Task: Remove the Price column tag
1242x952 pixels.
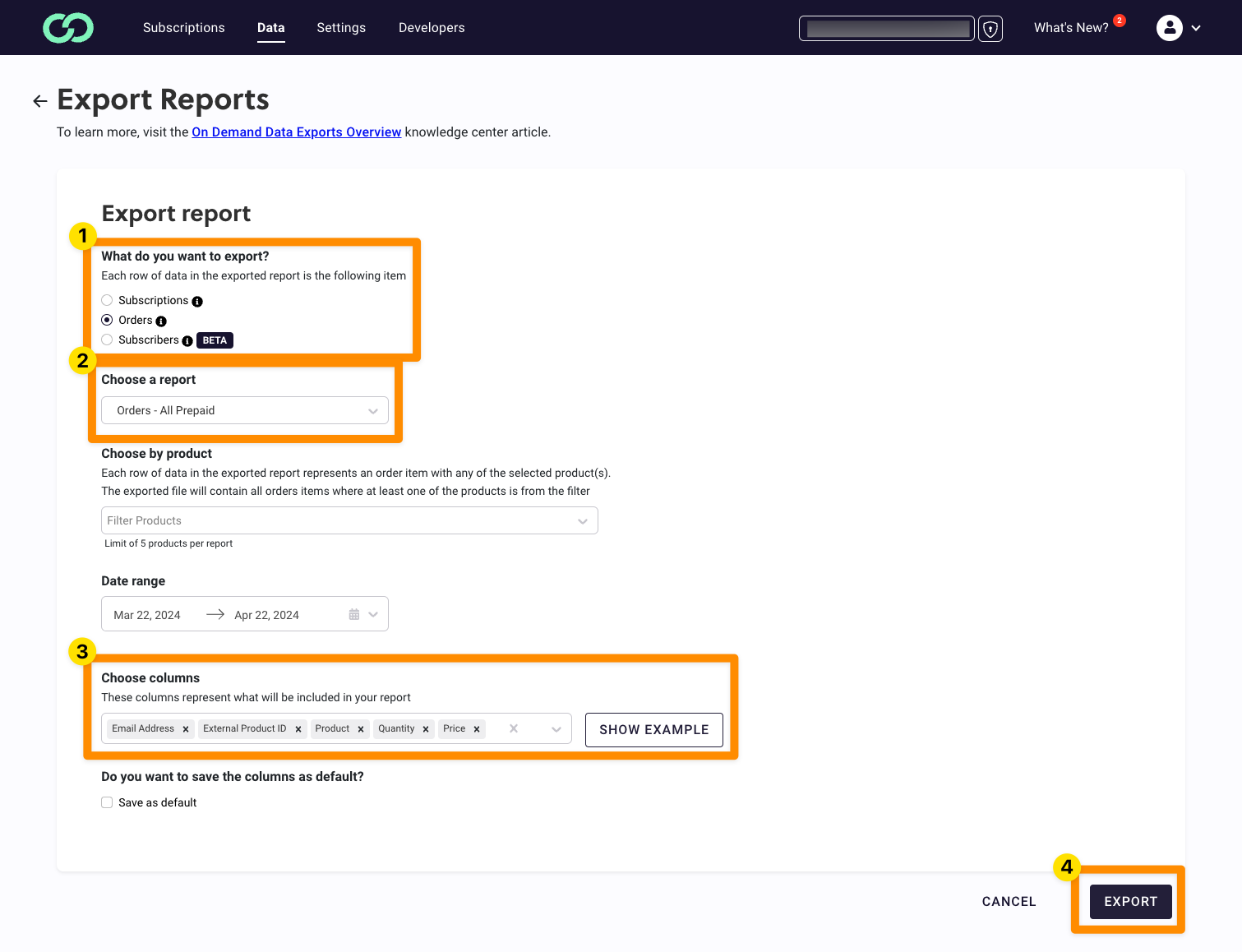Action: pos(477,729)
